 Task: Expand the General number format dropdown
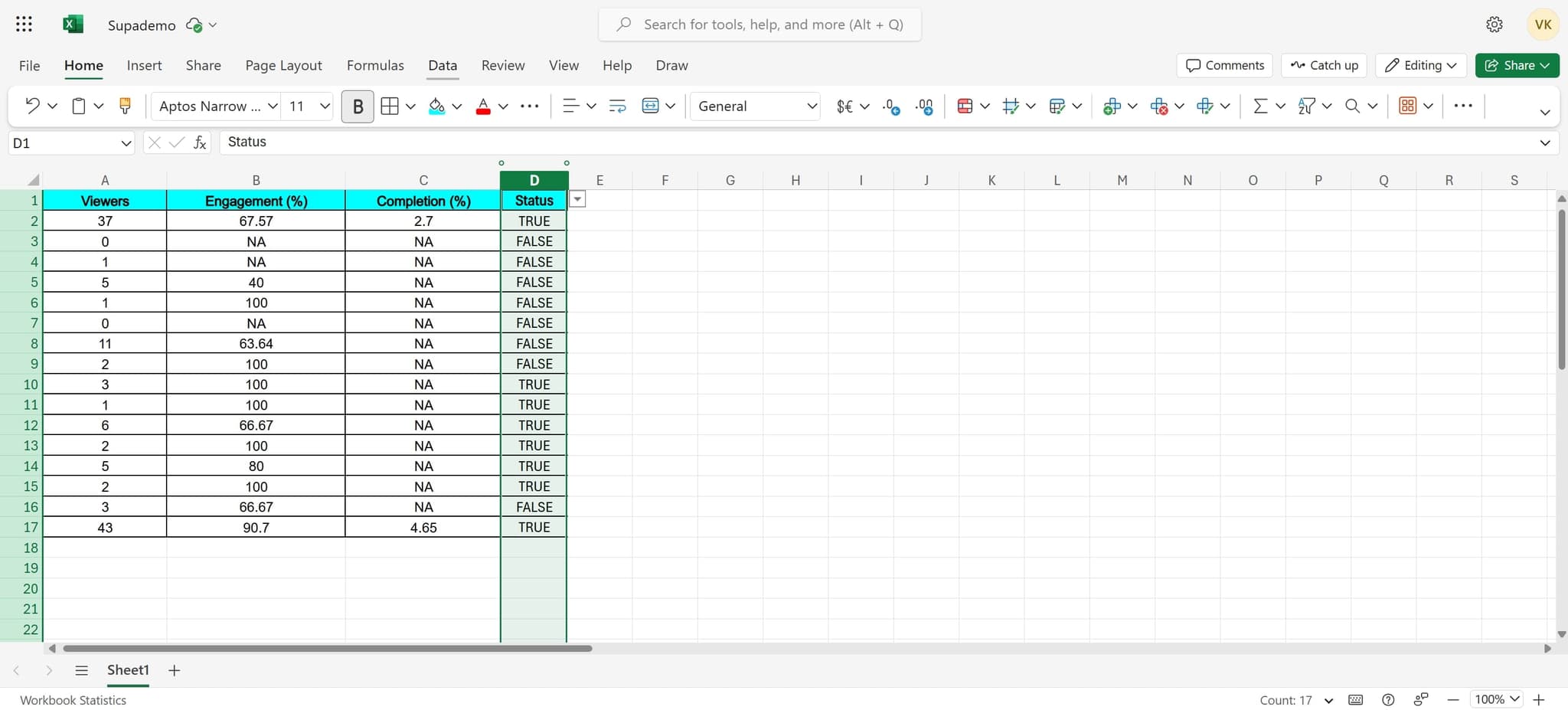click(x=810, y=106)
